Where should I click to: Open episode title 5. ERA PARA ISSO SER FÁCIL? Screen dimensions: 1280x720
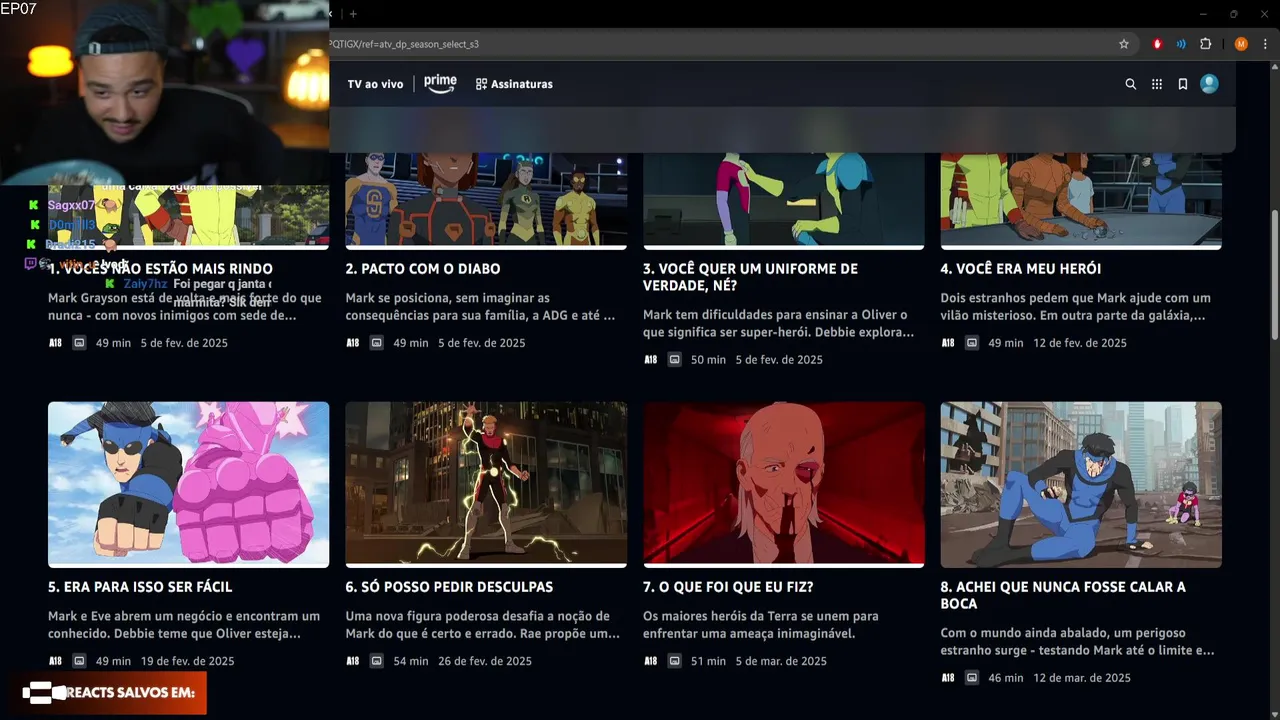tap(140, 587)
